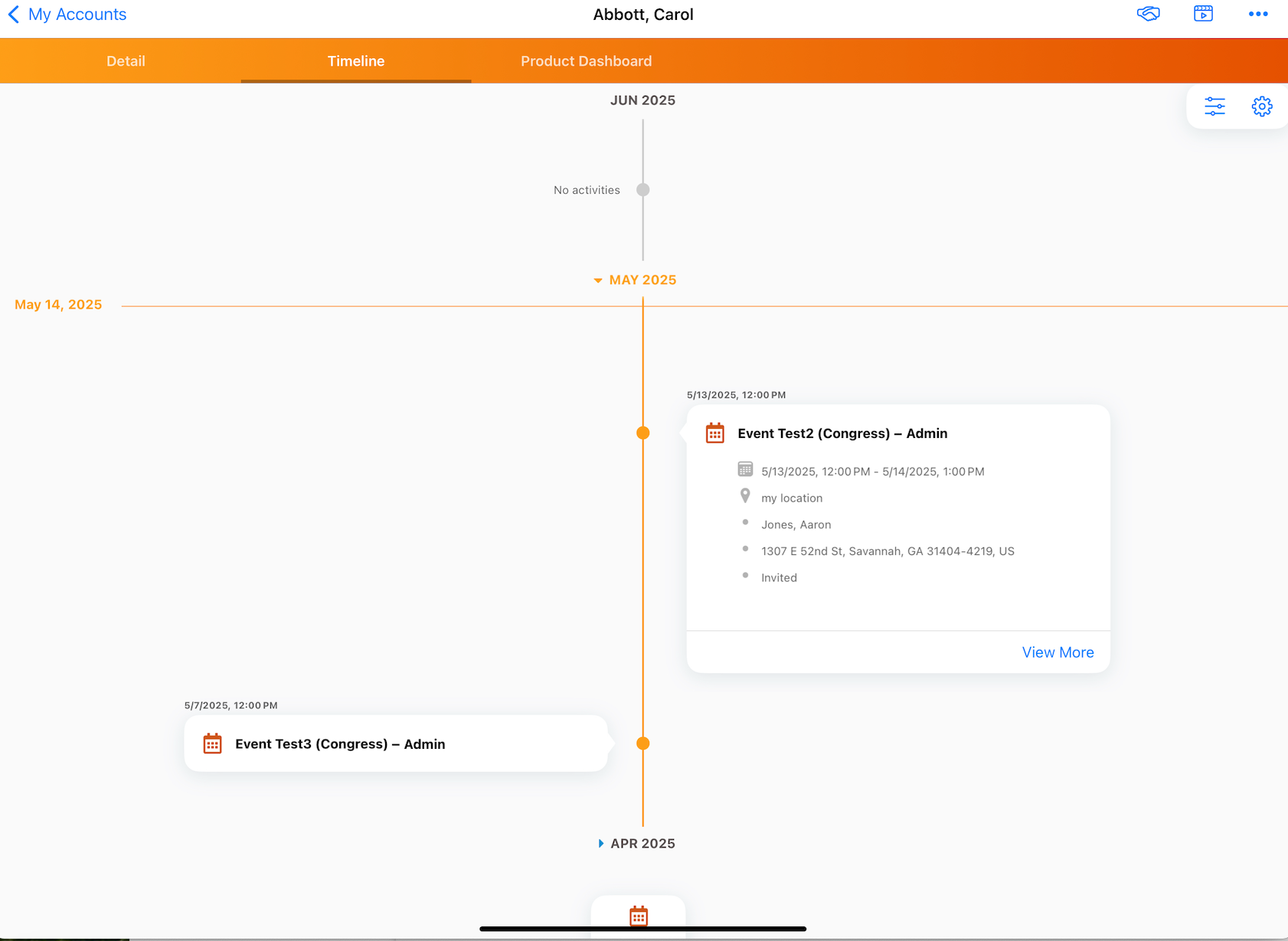The image size is (1288, 941).
Task: Click the 5/13/2025 timeline marker dot
Action: point(643,433)
